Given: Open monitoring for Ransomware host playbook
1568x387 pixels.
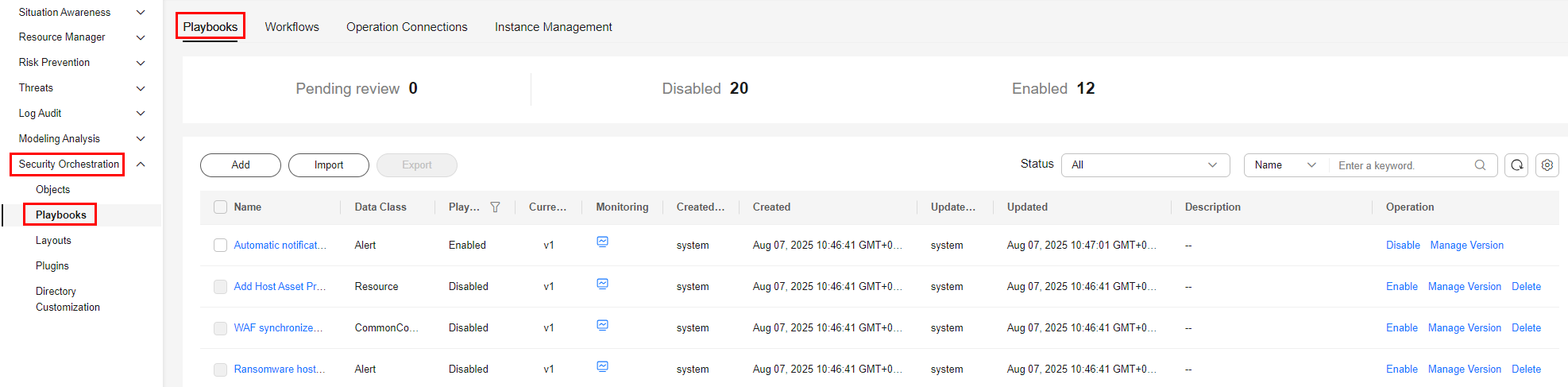Looking at the screenshot, I should point(603,366).
